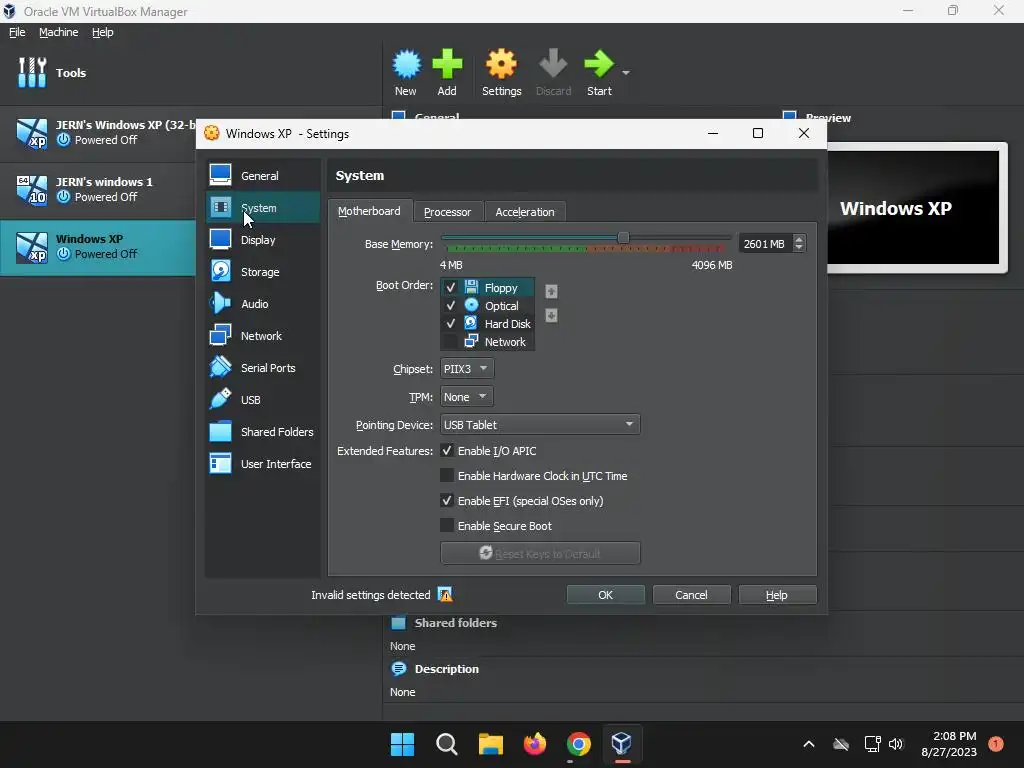Open Start button dropdown arrow
Screen dimensions: 1024x768
(626, 72)
